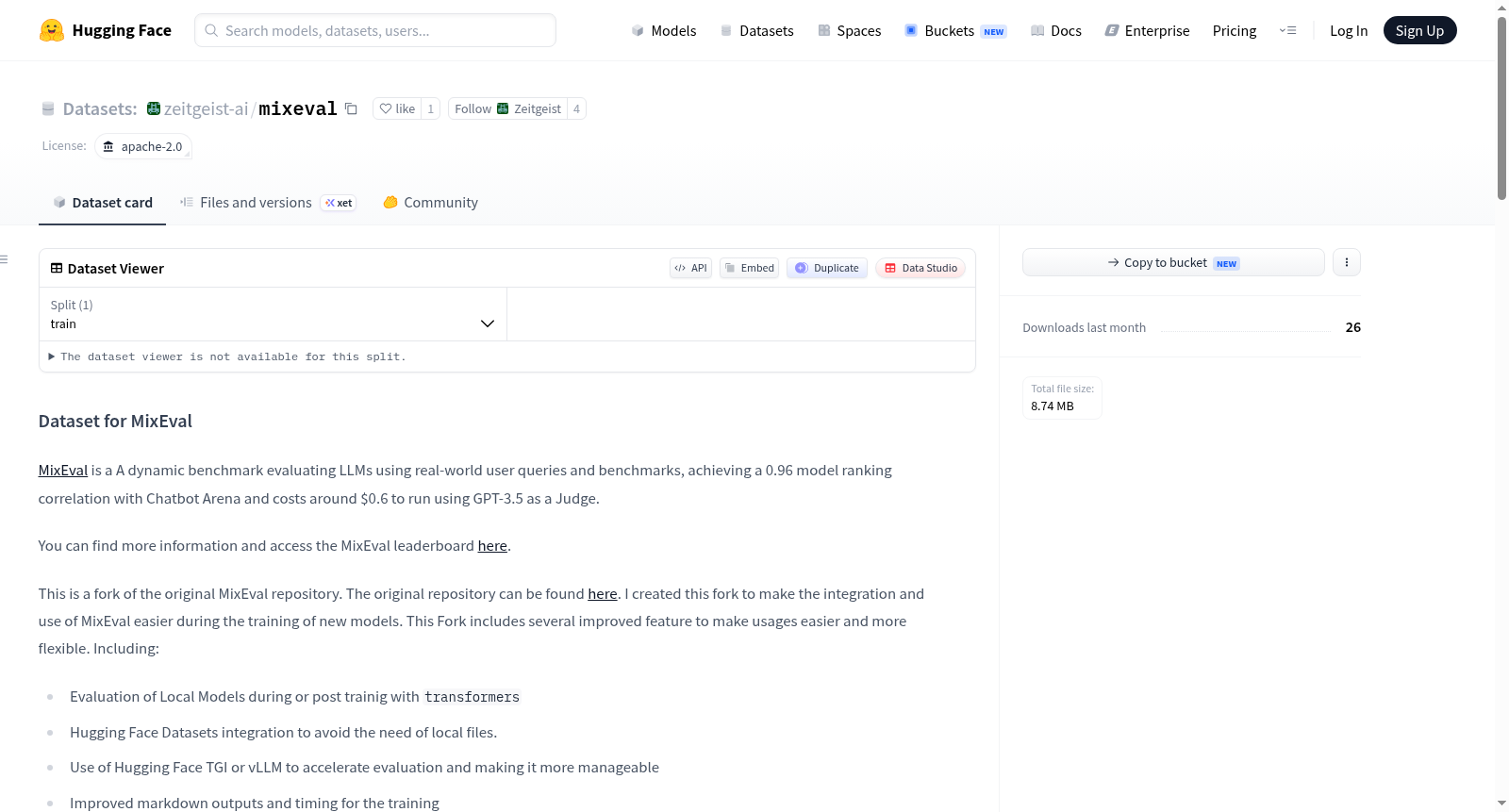Focus the search models, datasets, users field
1509x812 pixels.
click(375, 30)
